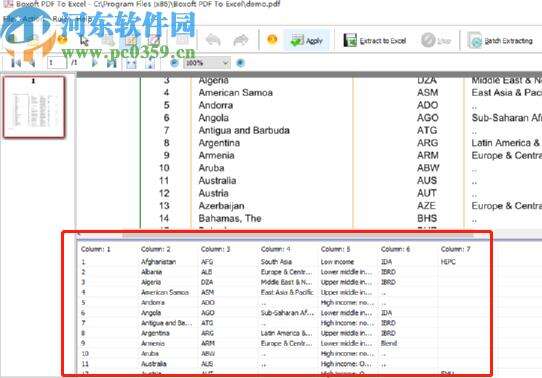Screen dimensions: 542x378
Task: Click the undo arrow in toolbar
Action: 213,40
